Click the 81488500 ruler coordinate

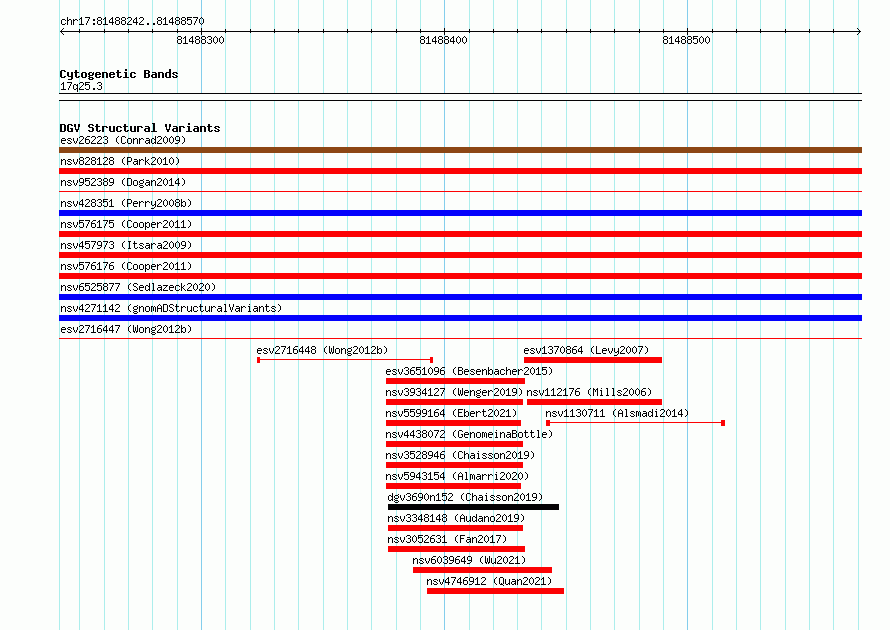pyautogui.click(x=686, y=40)
